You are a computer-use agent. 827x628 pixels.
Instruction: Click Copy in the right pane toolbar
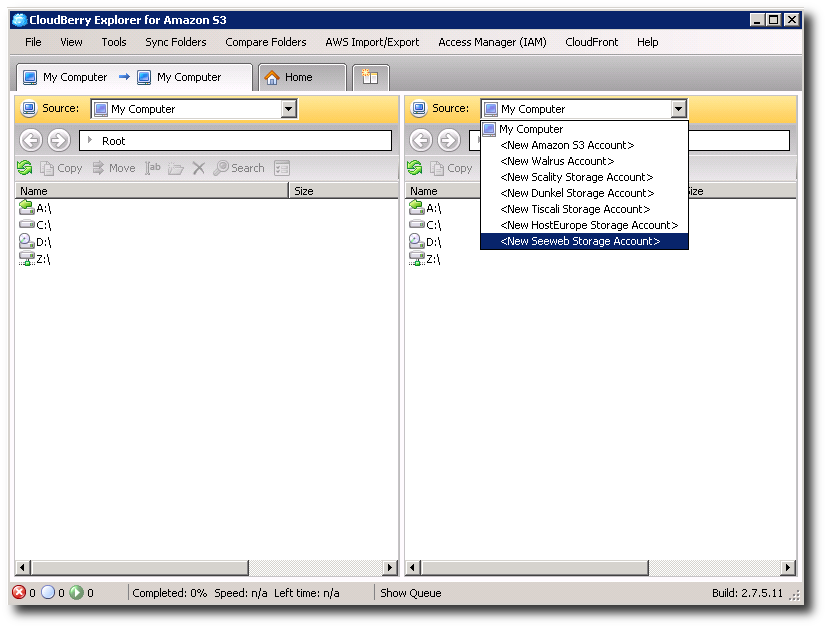[451, 168]
